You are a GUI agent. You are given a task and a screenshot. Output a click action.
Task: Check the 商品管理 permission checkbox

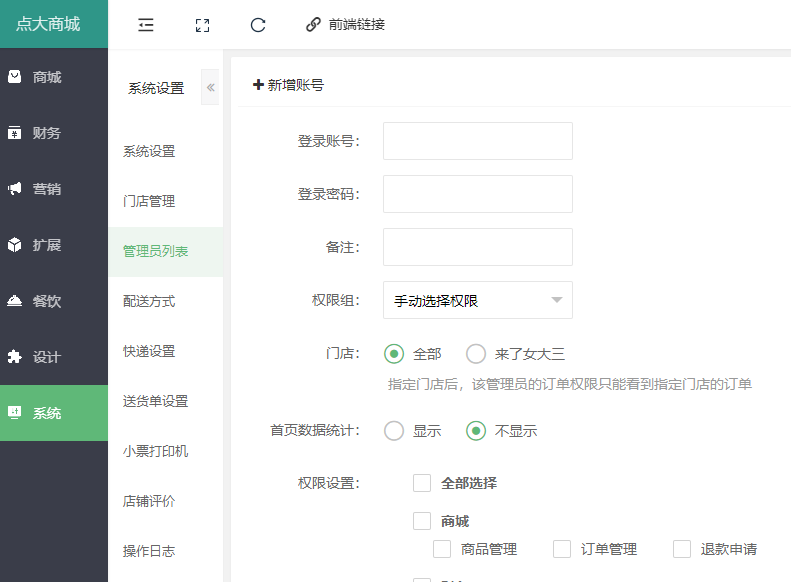[442, 549]
